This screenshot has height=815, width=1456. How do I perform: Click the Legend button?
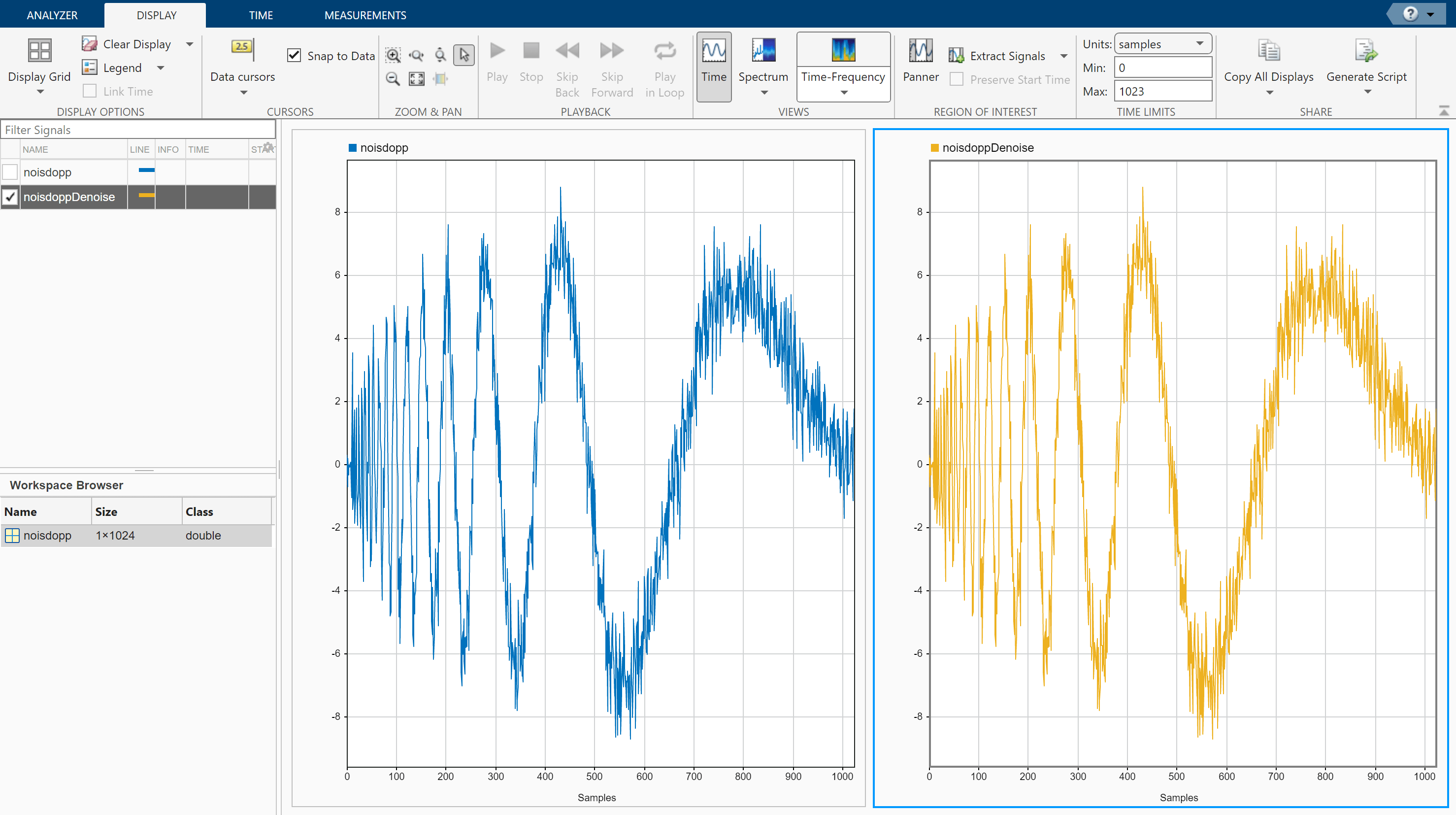(122, 68)
